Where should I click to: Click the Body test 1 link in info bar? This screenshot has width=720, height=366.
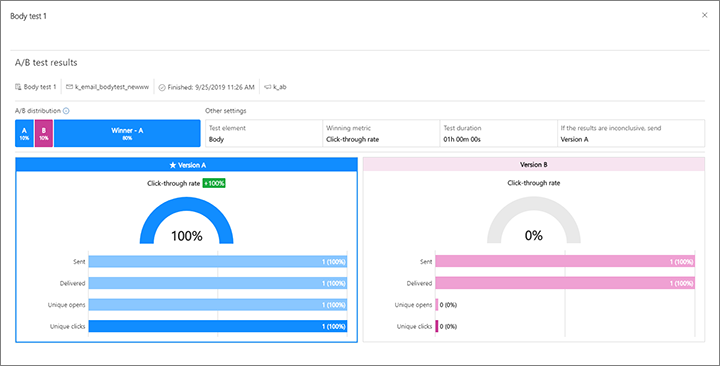(x=40, y=87)
